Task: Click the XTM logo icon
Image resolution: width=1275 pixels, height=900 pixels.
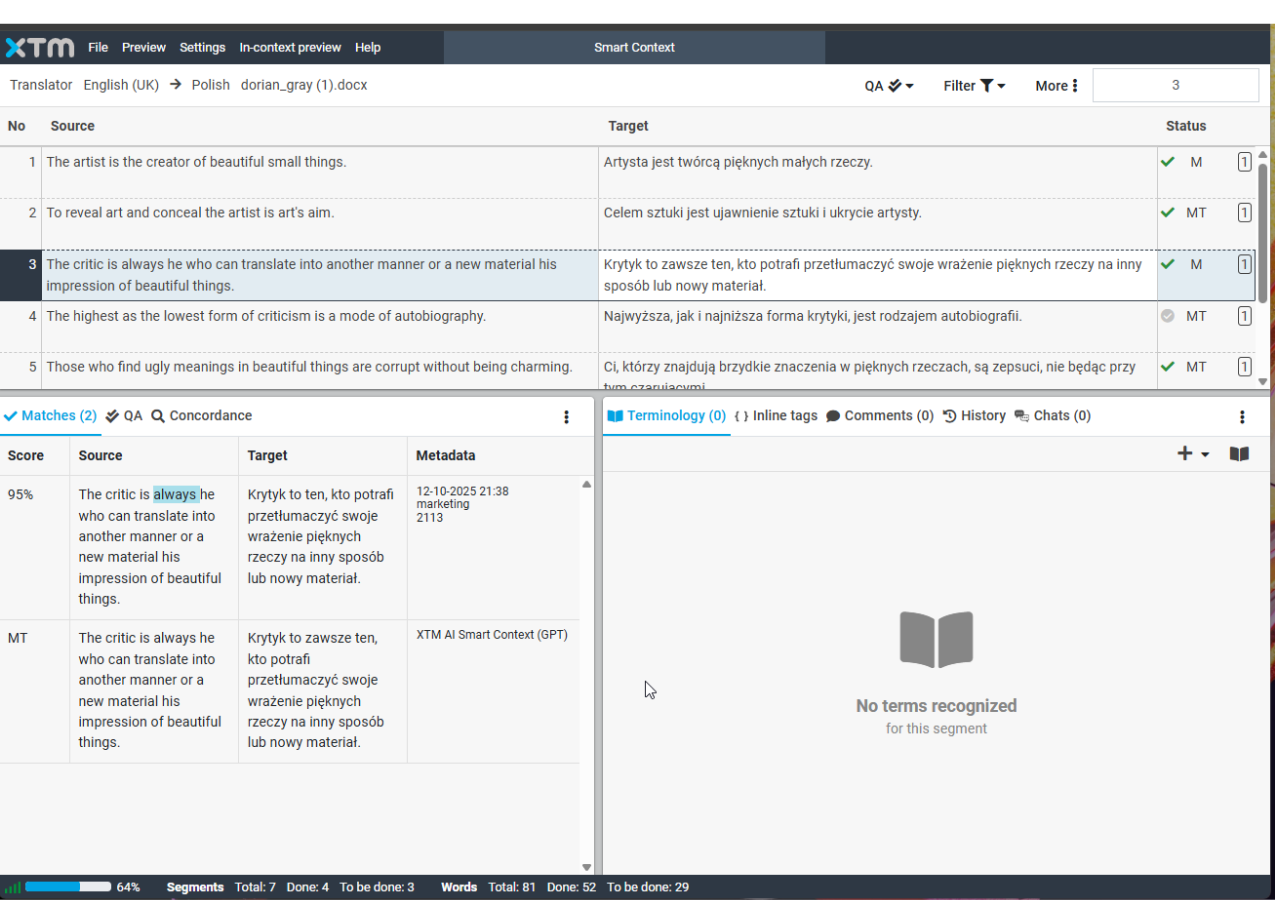Action: (x=40, y=47)
